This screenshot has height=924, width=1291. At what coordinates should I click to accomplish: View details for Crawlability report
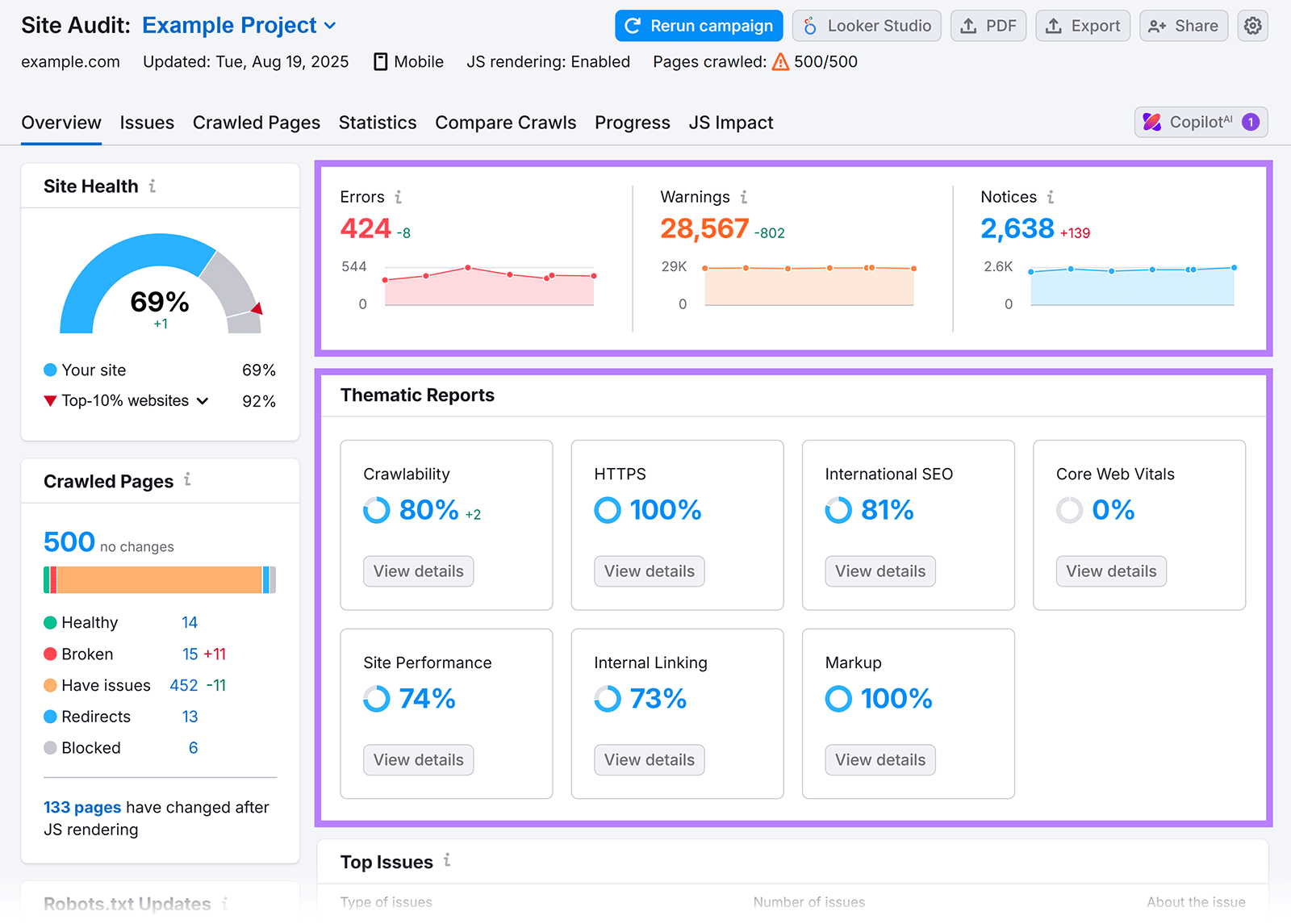[x=418, y=571]
